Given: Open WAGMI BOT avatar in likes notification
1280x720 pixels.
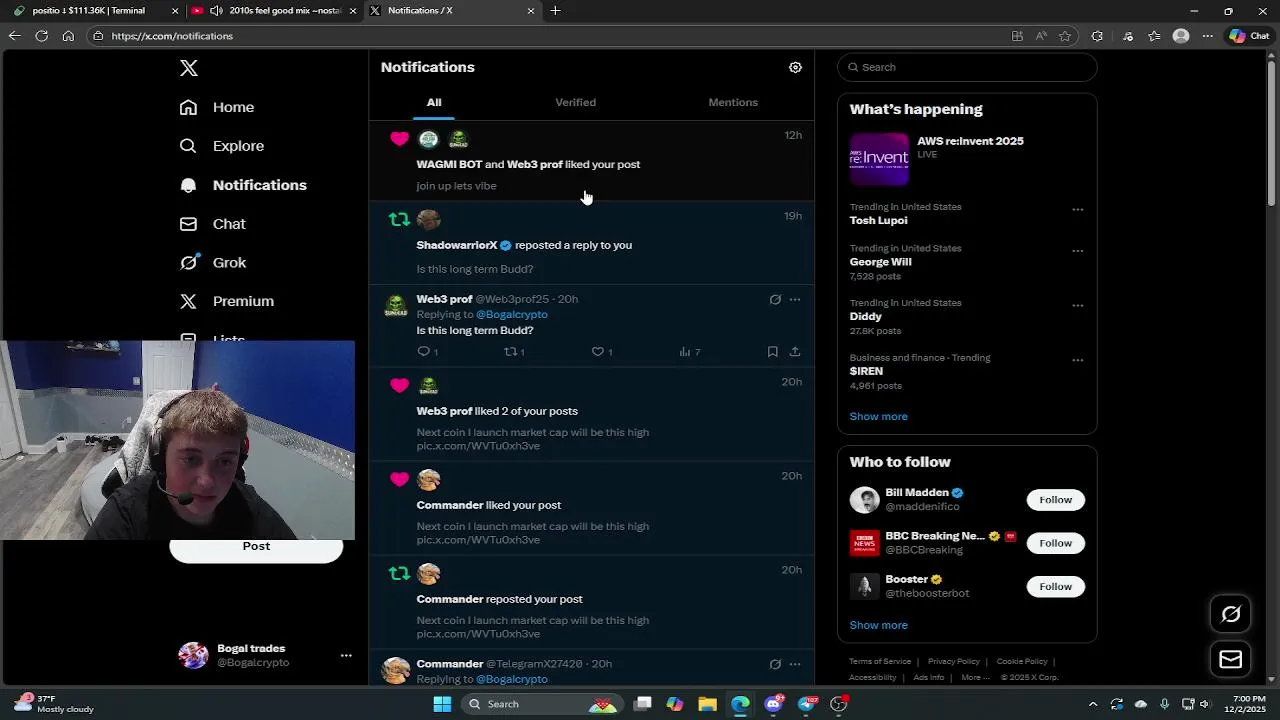Looking at the screenshot, I should [x=428, y=139].
